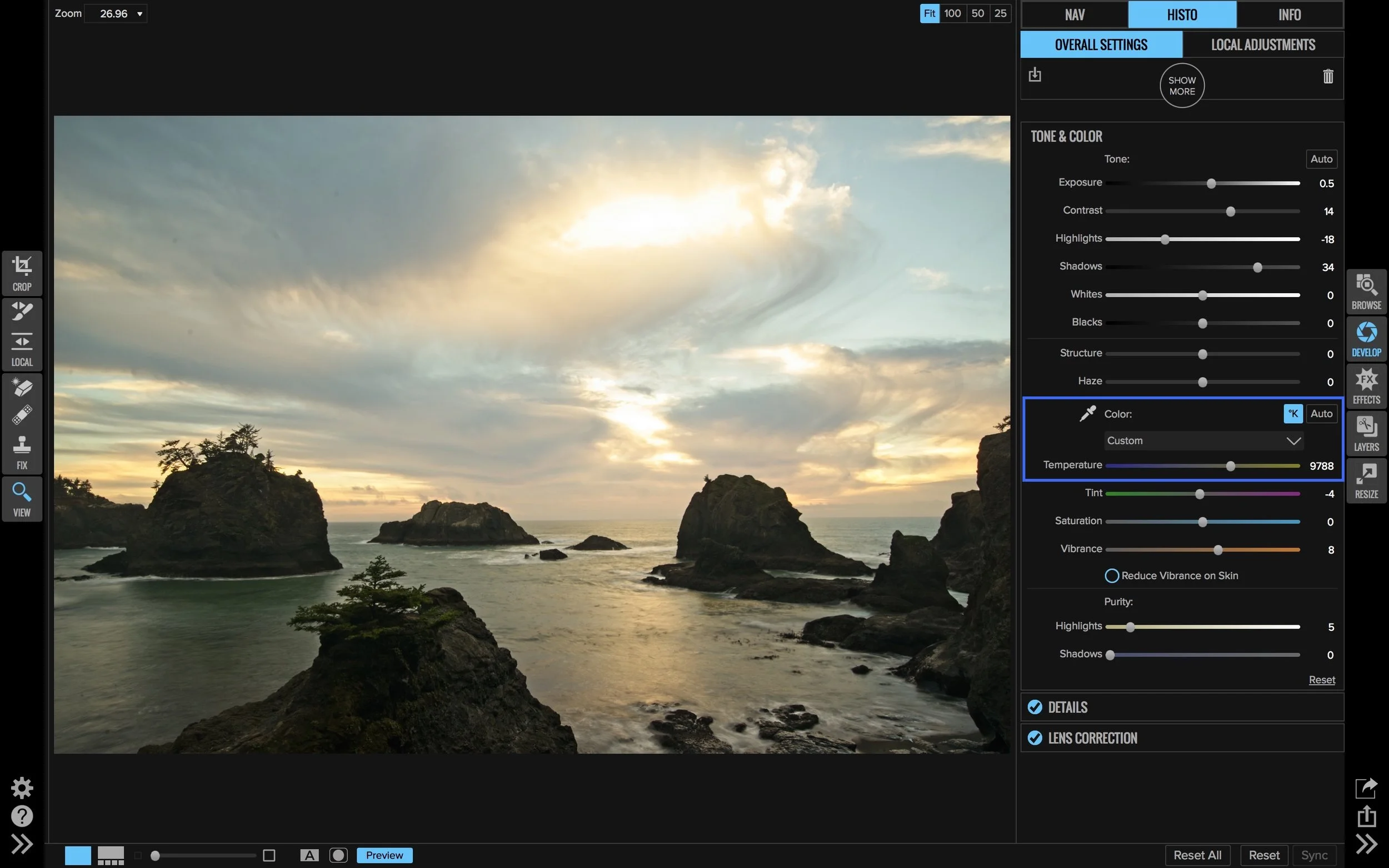Switch to the INFO tab
The image size is (1389, 868).
coord(1290,14)
